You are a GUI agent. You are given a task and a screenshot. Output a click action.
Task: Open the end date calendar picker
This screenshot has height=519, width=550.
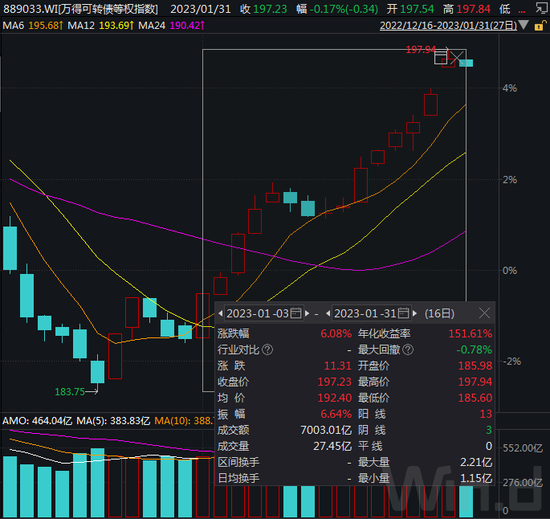point(403,313)
